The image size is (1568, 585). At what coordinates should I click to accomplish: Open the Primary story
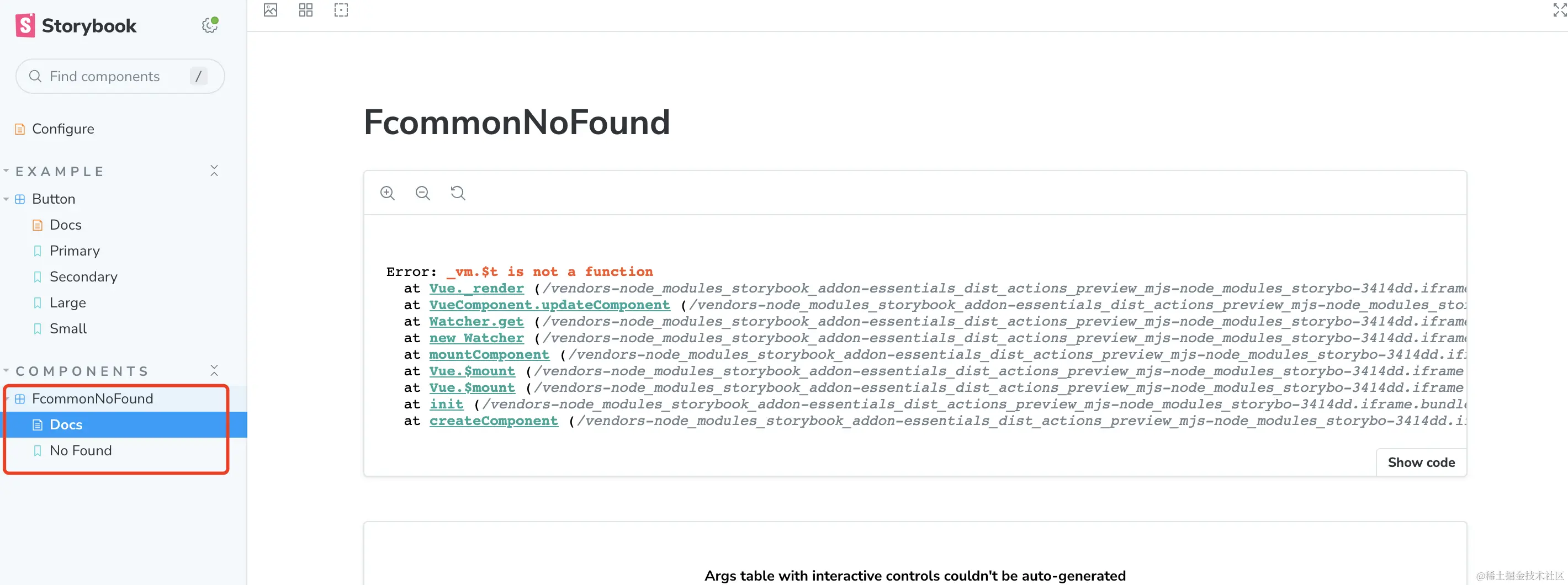point(75,251)
